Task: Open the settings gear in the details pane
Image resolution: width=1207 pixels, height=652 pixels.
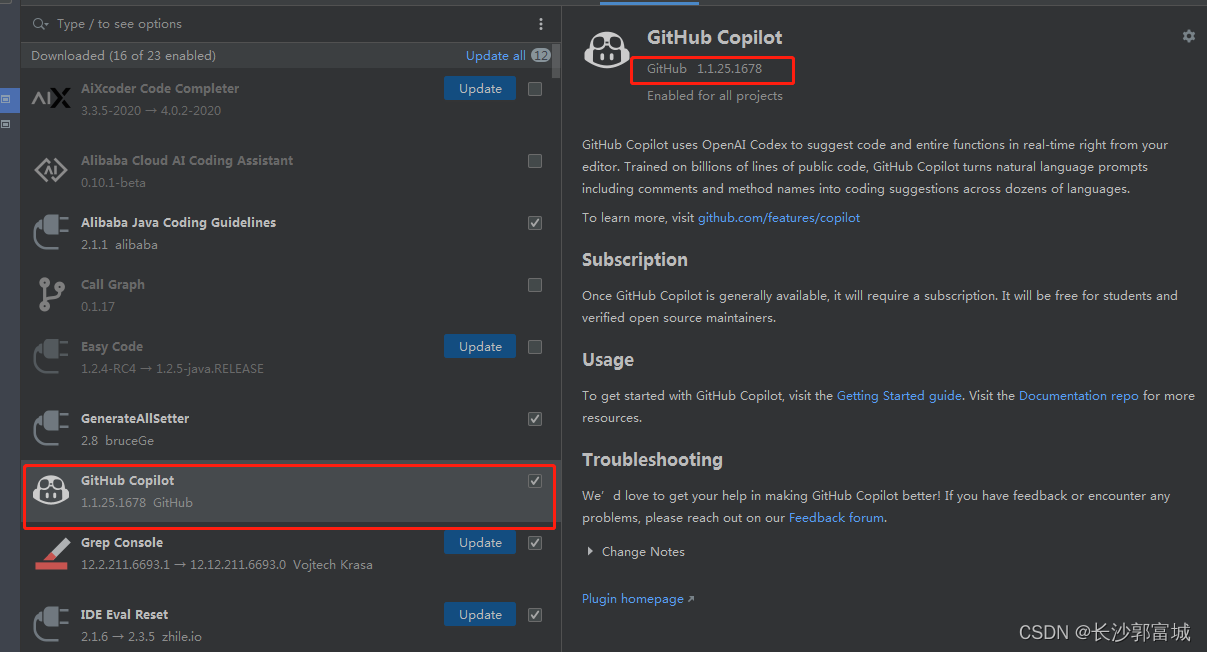Action: click(1188, 35)
